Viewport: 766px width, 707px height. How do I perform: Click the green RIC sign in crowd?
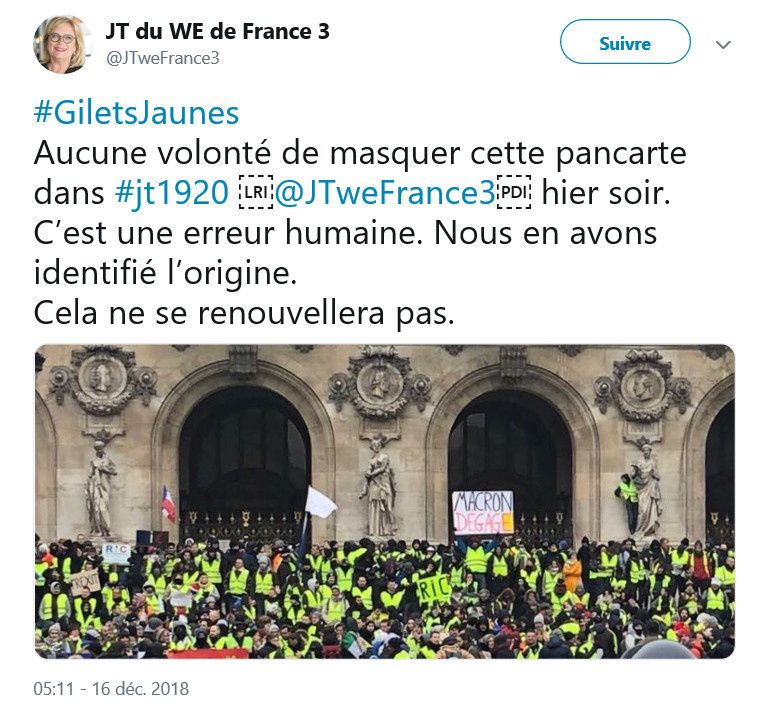pos(433,589)
